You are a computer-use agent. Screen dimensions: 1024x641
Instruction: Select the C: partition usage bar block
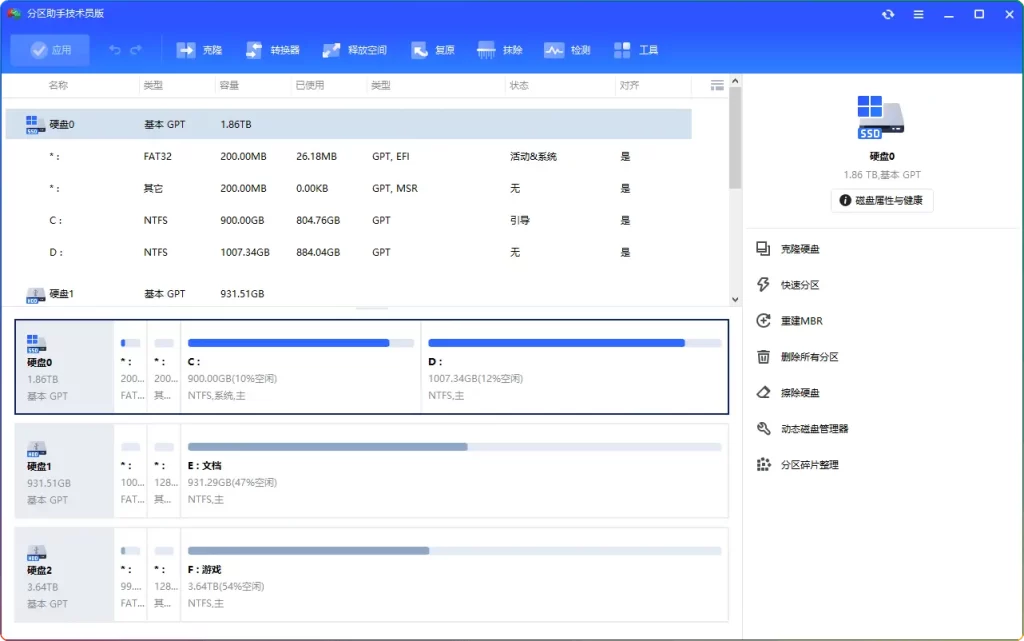300,367
